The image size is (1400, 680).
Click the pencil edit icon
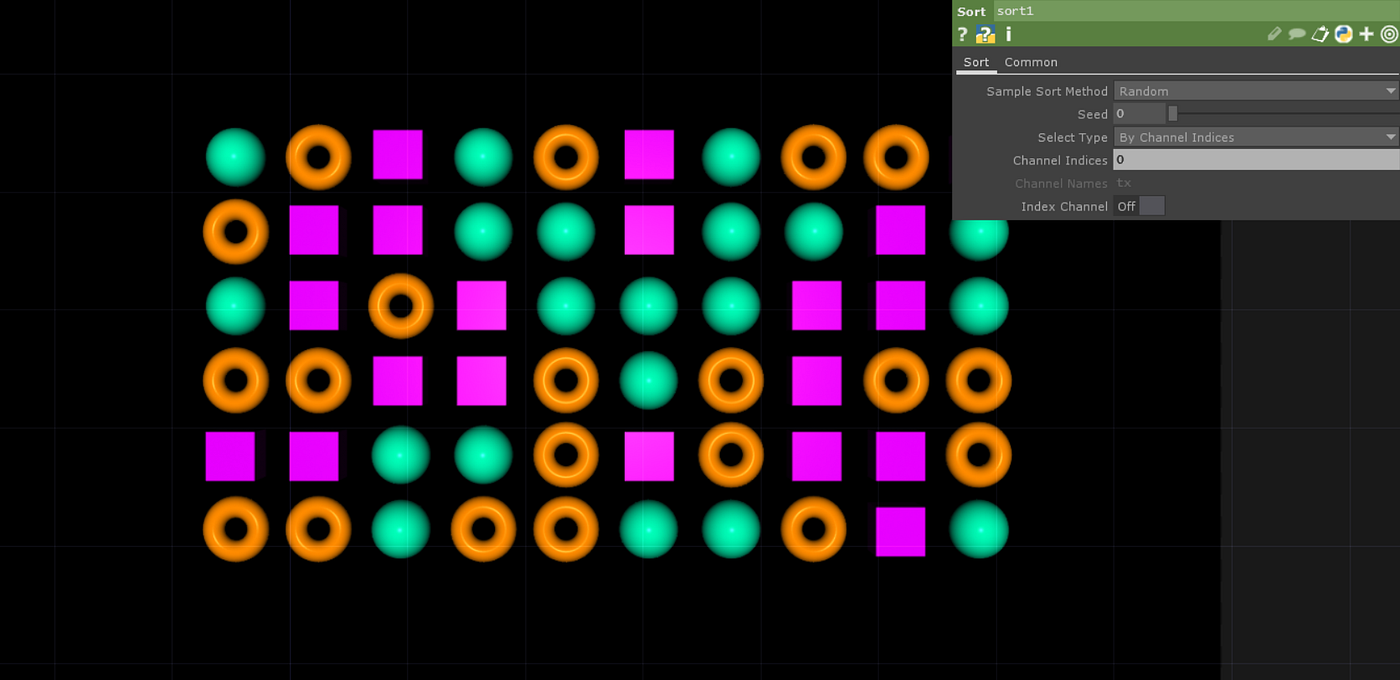pyautogui.click(x=1274, y=34)
